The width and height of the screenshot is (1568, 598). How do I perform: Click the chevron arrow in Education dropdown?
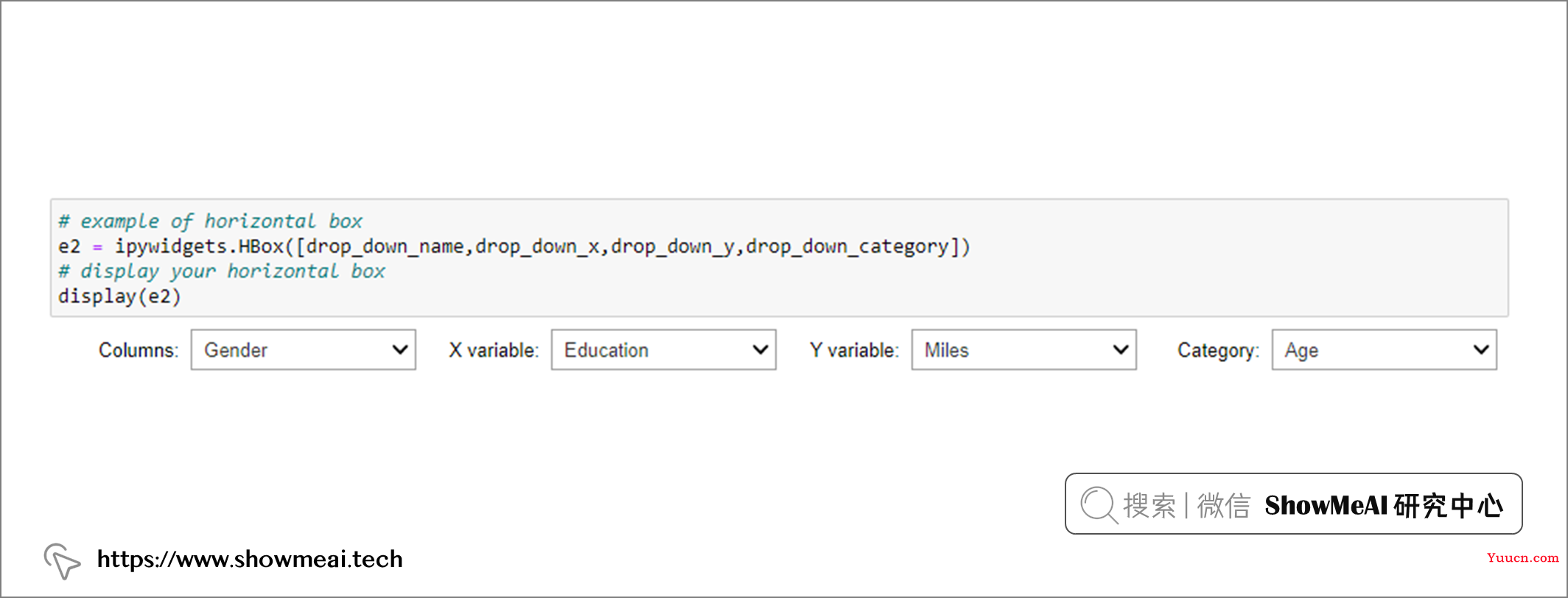point(760,350)
